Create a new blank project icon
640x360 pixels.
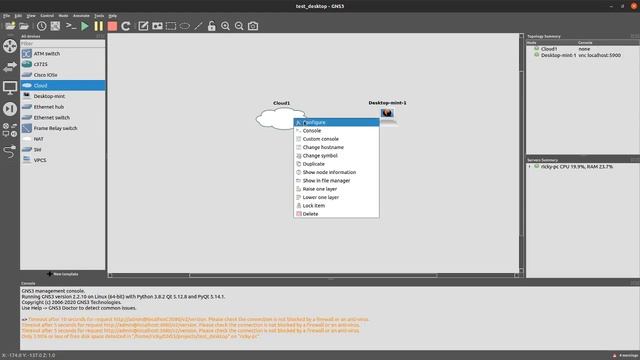[10, 26]
